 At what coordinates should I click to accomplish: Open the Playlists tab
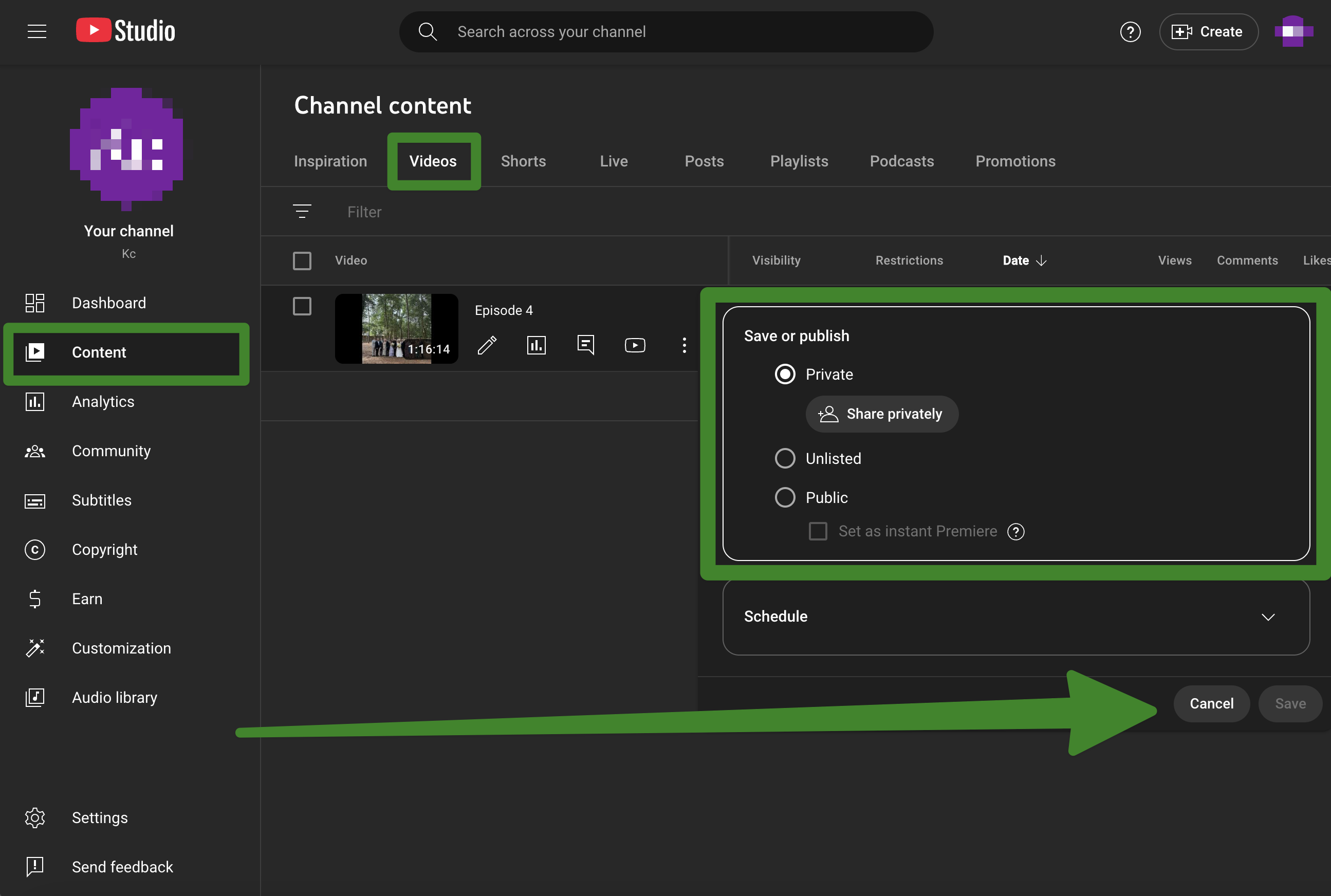pyautogui.click(x=799, y=161)
